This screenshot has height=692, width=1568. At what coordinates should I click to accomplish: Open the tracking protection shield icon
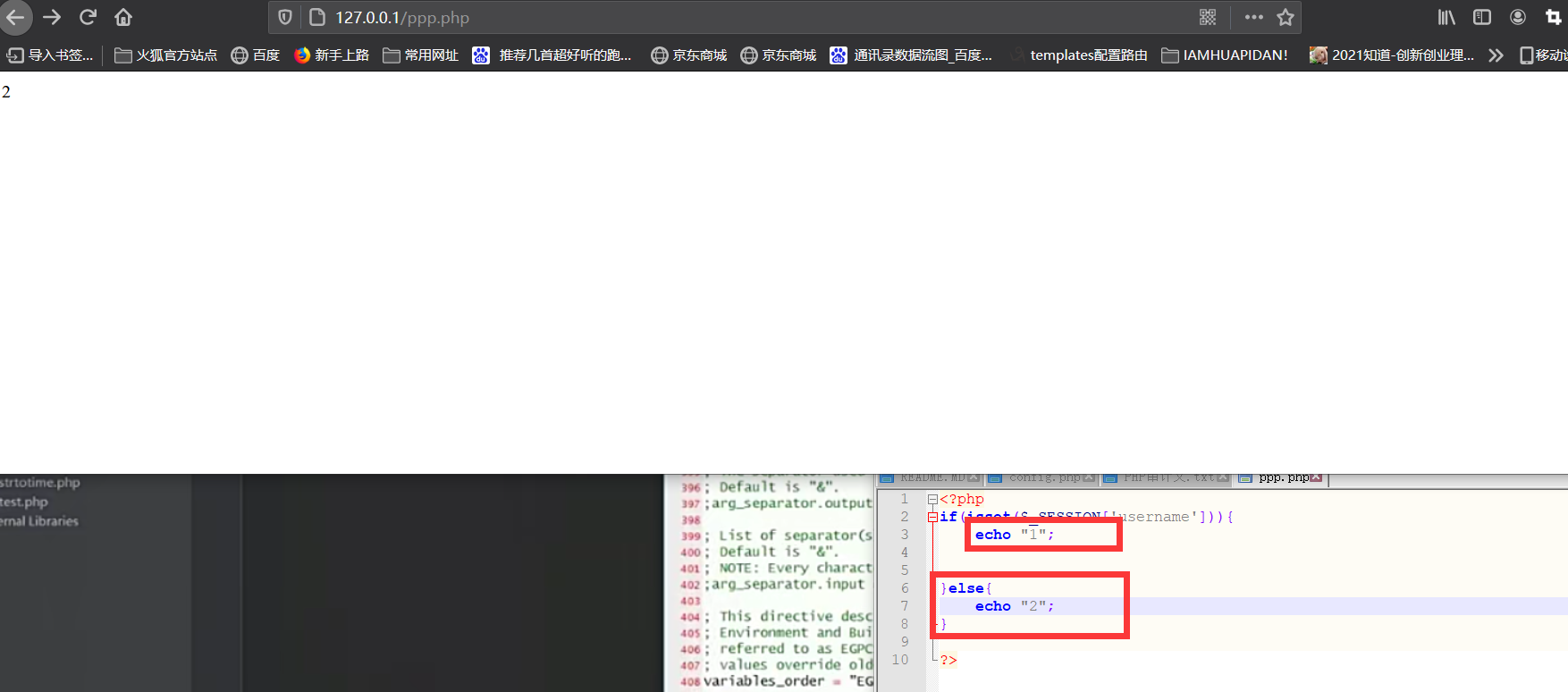pos(285,17)
